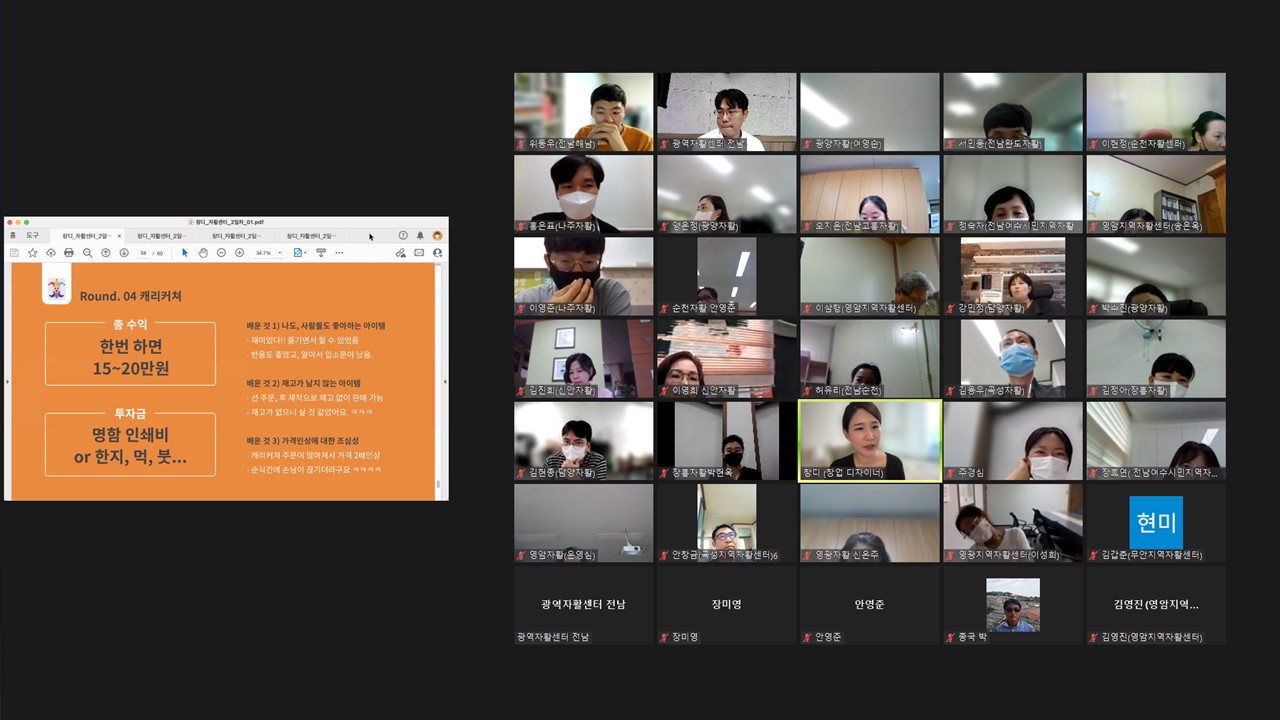Switch to the second document tab
This screenshot has height=720, width=1280.
158,236
